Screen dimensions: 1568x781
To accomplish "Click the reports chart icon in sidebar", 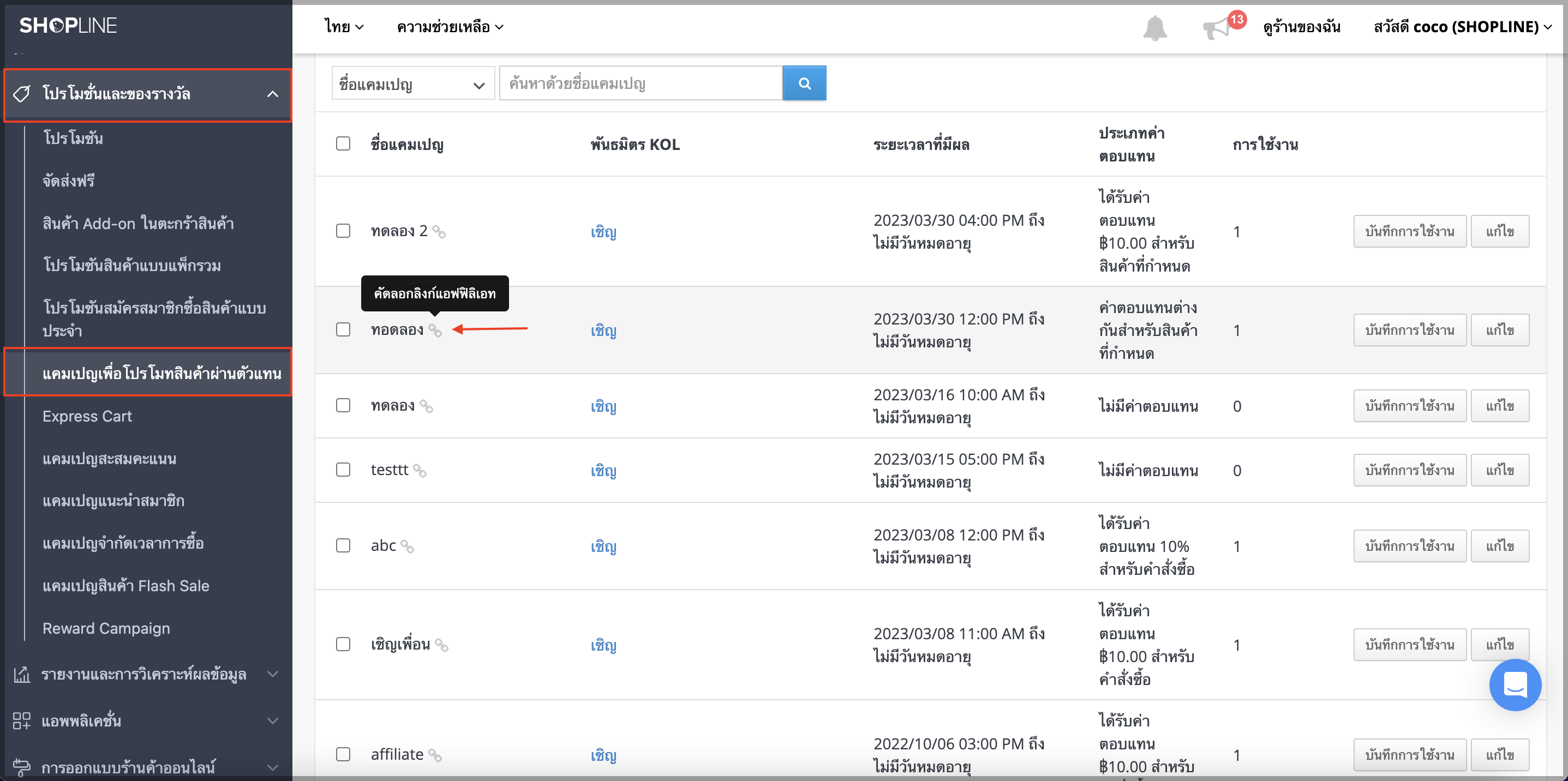I will (22, 674).
